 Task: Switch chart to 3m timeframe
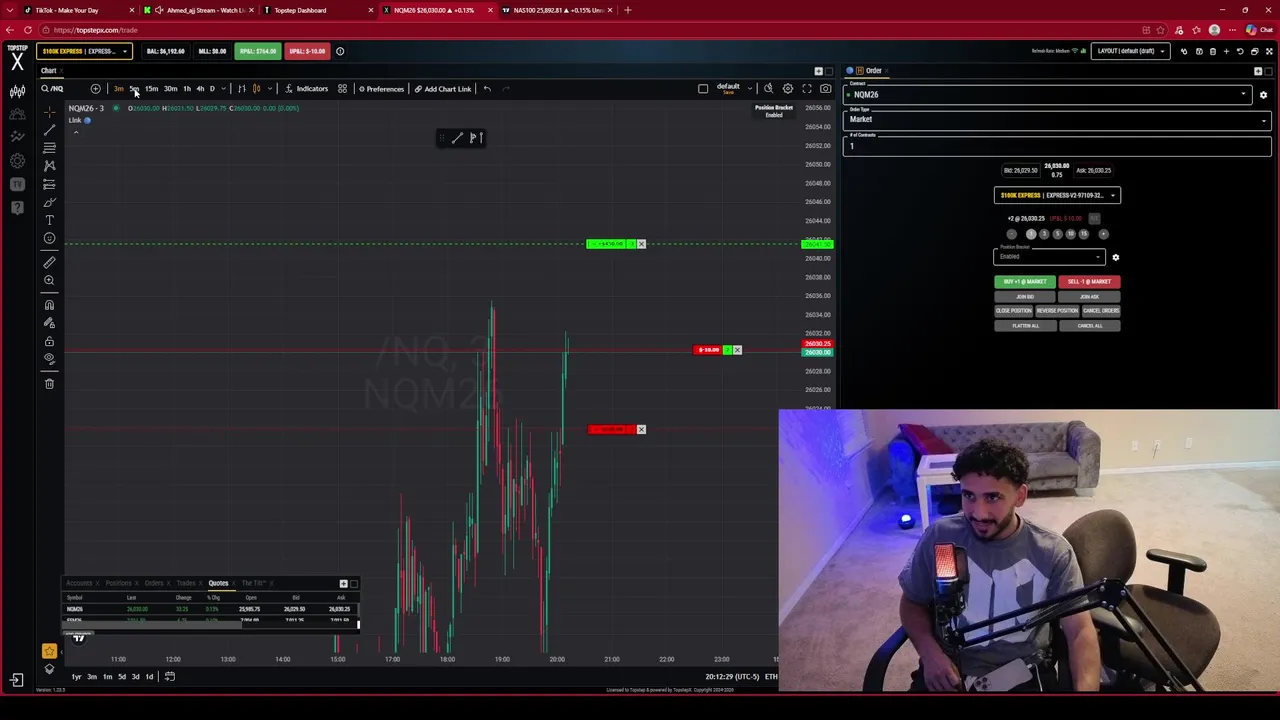click(118, 89)
